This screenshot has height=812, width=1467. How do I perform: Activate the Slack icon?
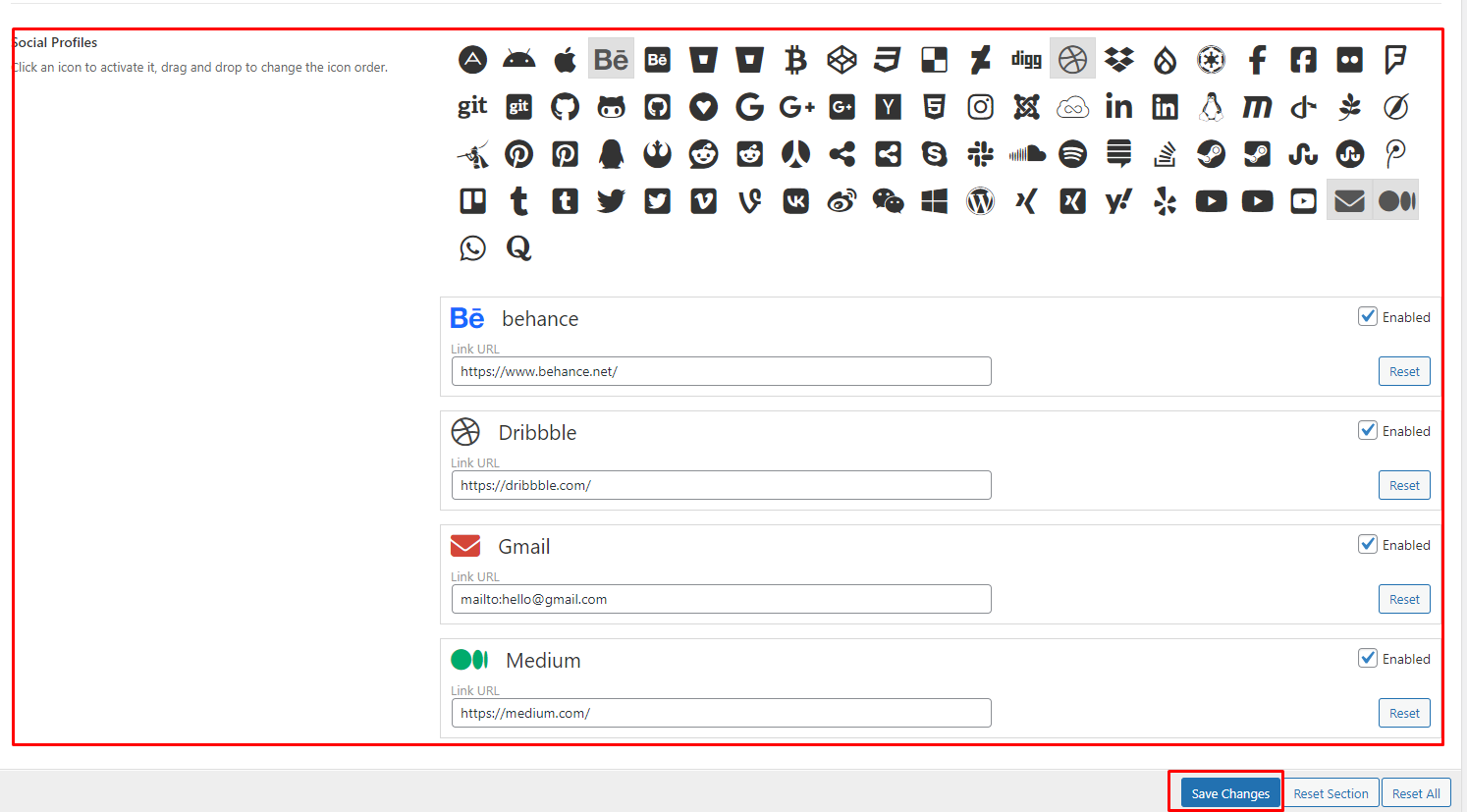(980, 154)
